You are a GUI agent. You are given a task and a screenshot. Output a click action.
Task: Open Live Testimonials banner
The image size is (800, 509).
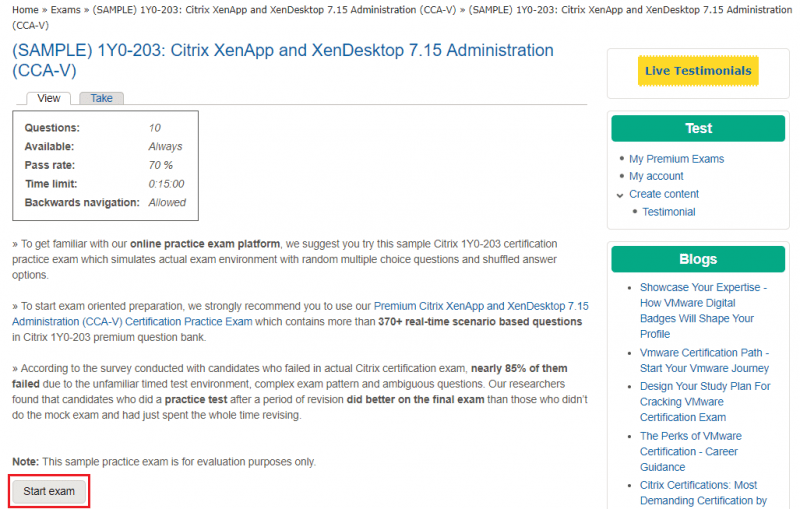point(698,71)
